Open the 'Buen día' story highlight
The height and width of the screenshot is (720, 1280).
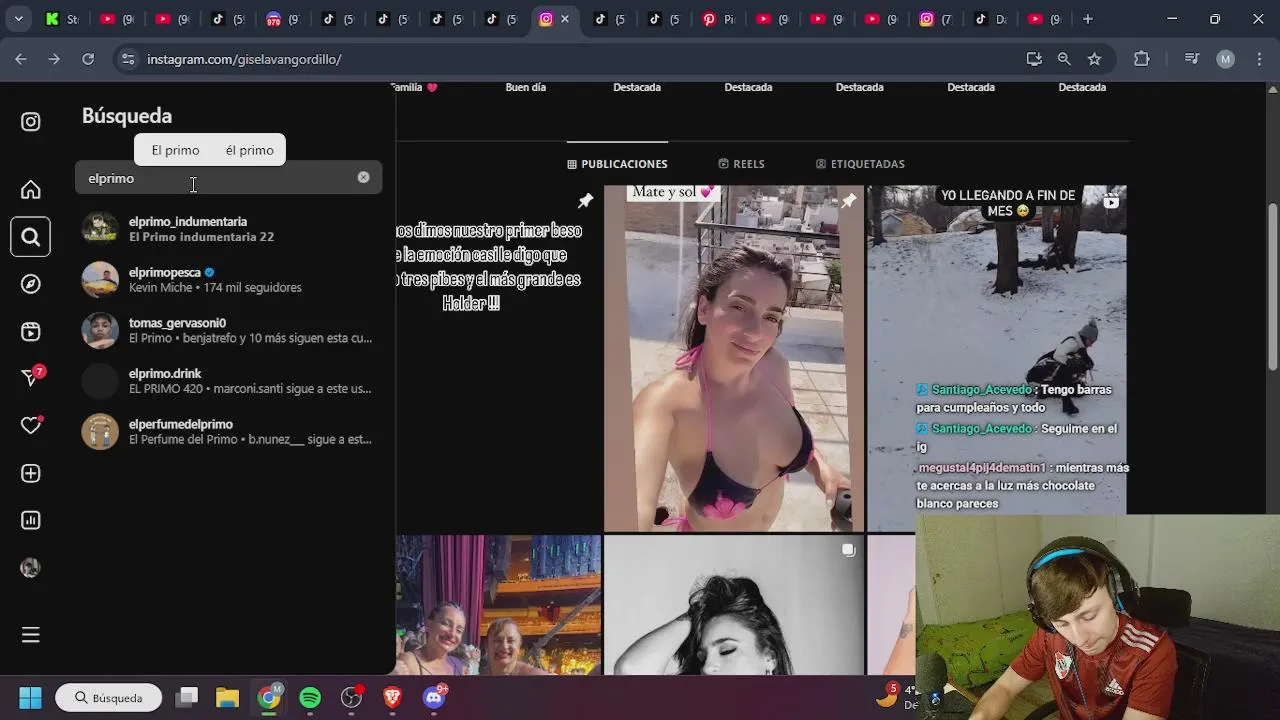(x=526, y=87)
